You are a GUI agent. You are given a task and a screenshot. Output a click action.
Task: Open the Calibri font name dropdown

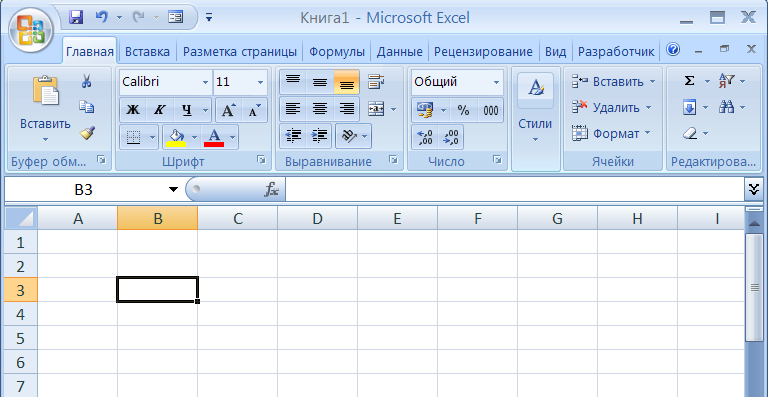[x=206, y=82]
